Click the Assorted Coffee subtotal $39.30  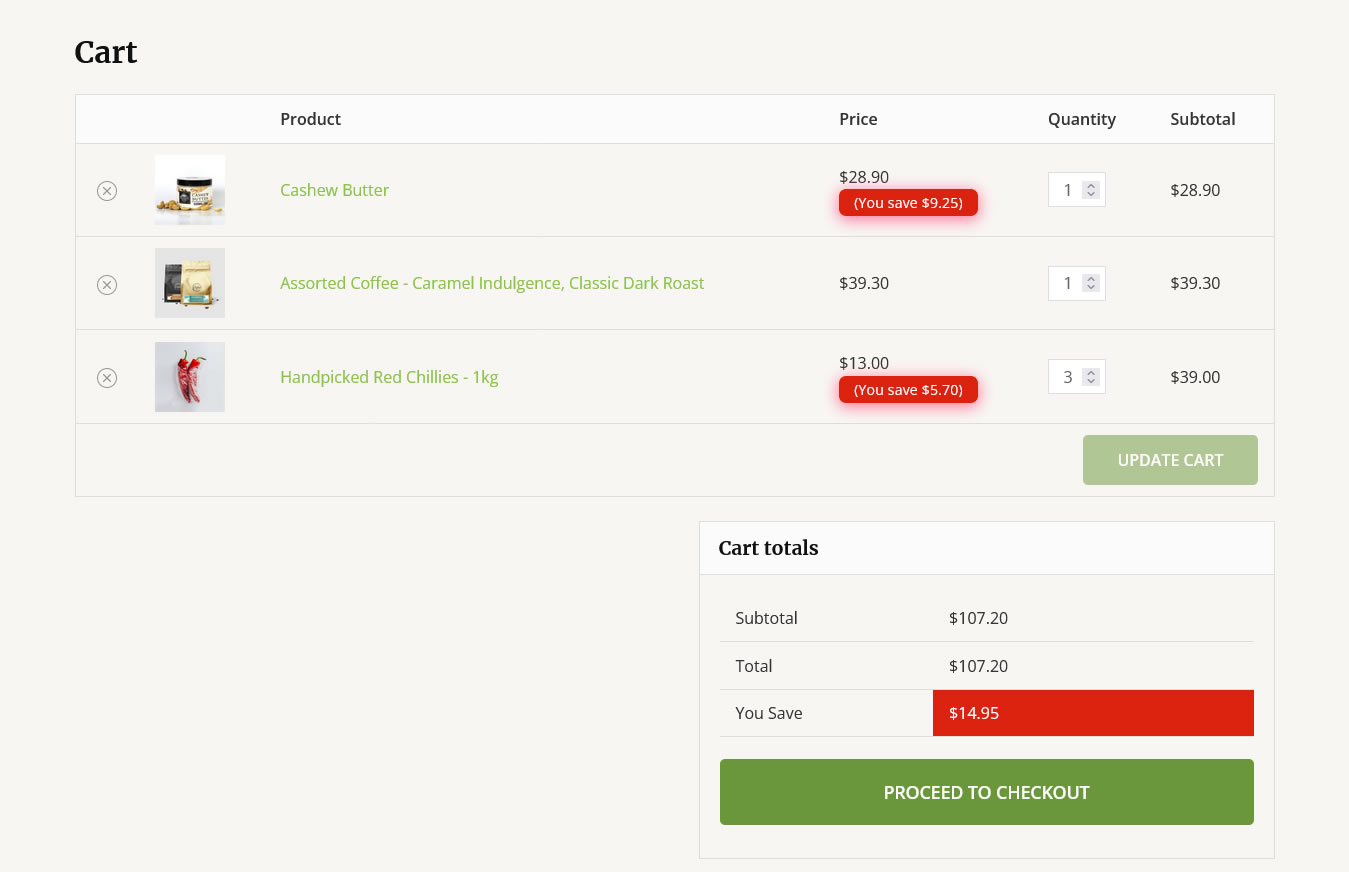pyautogui.click(x=1195, y=283)
